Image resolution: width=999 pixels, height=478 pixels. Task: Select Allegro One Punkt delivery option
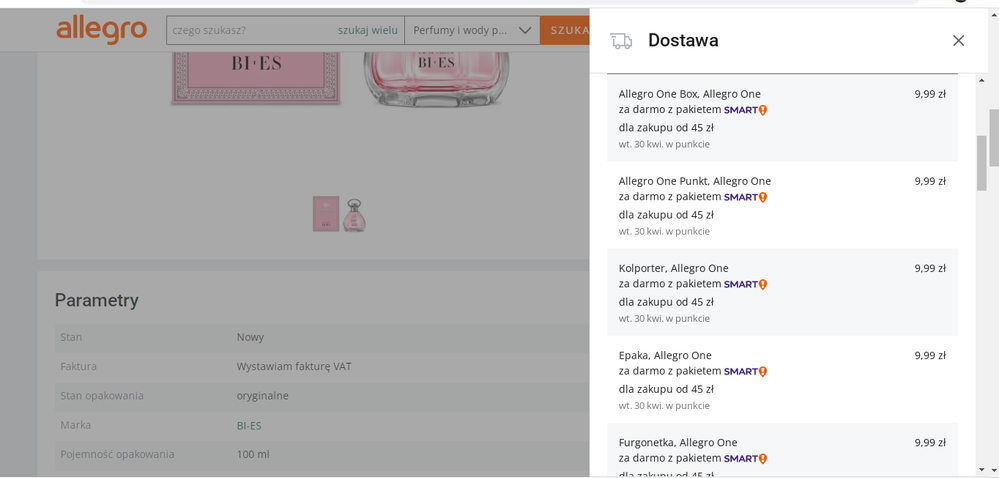[x=782, y=205]
